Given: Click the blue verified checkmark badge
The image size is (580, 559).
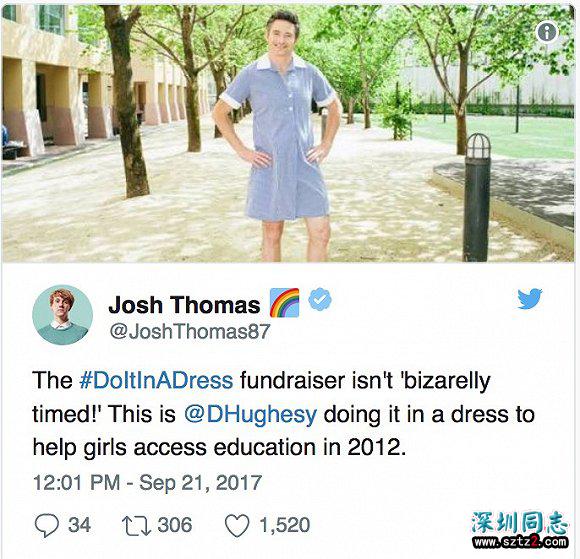Looking at the screenshot, I should pos(320,299).
